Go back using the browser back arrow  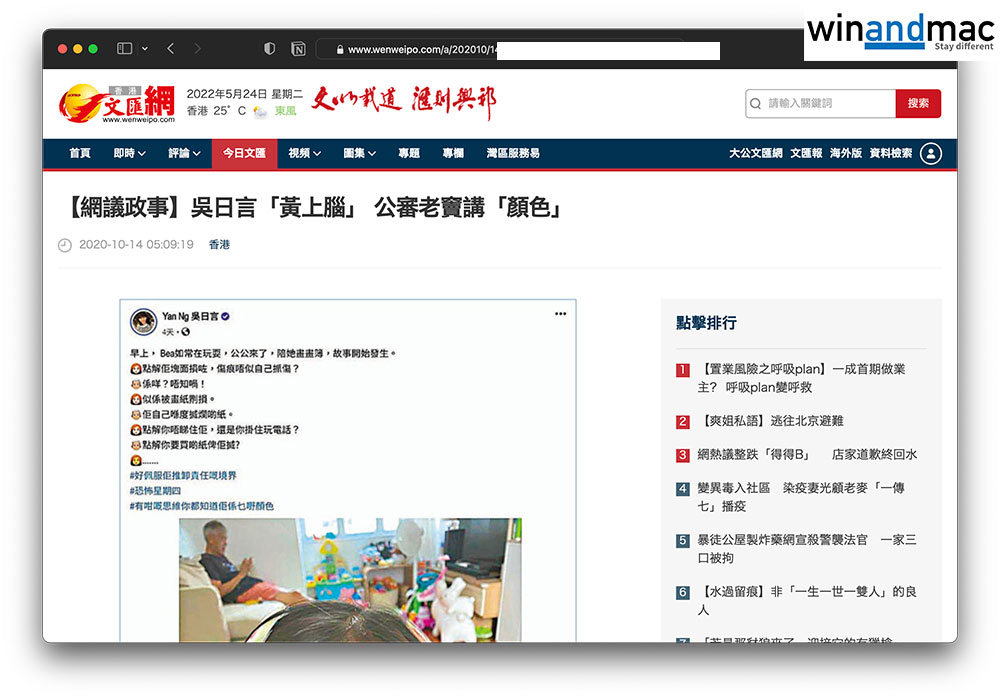point(171,48)
